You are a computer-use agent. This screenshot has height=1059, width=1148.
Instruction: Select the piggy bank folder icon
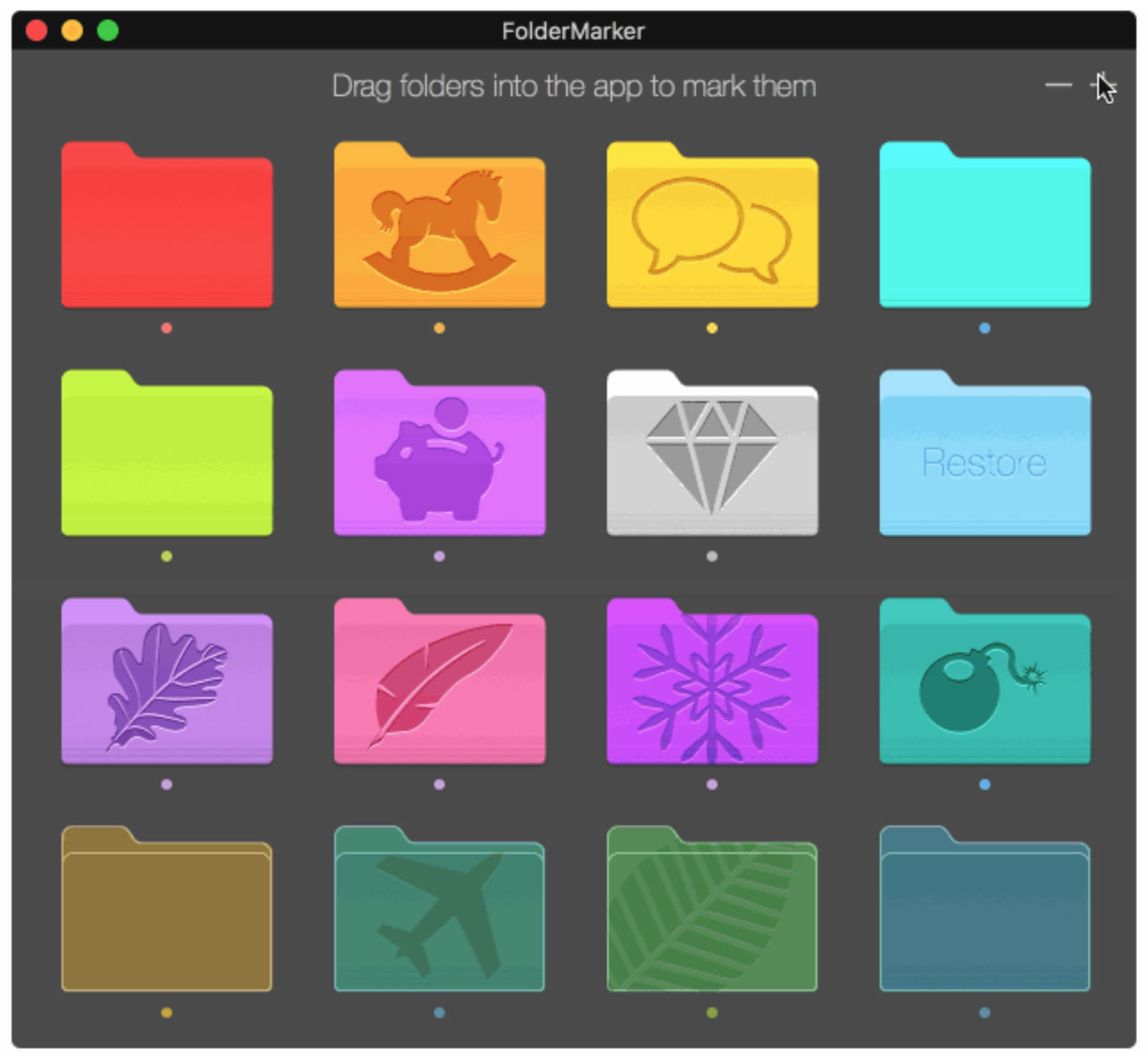(x=439, y=456)
